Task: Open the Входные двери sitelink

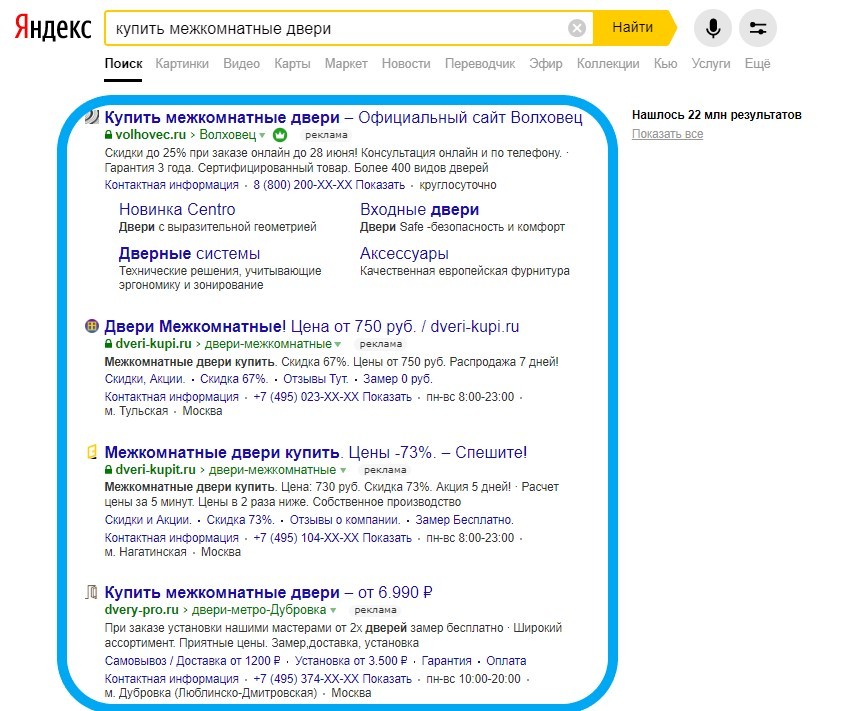Action: coord(420,209)
